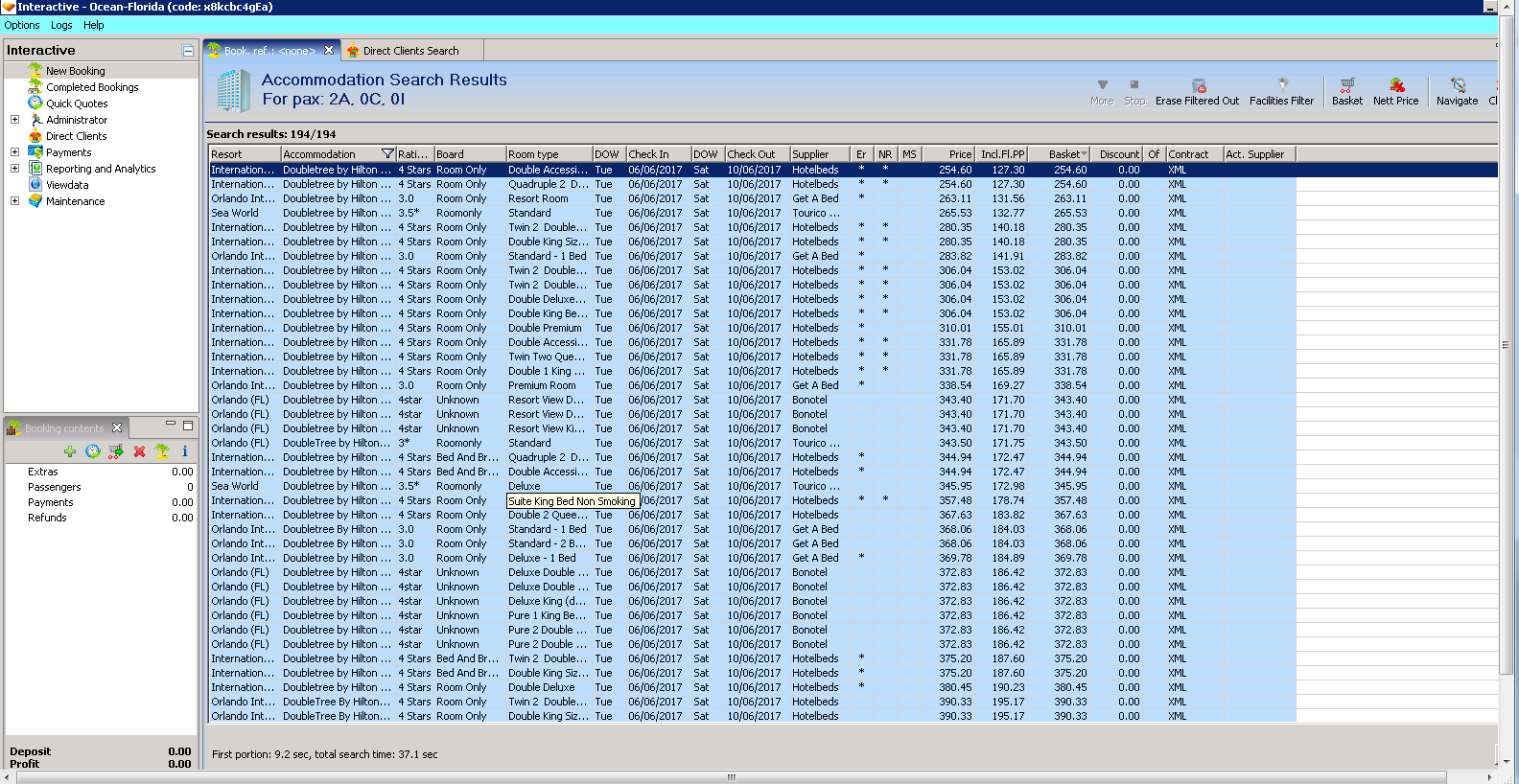Open Nett Price from the toolbar
This screenshot has width=1519, height=784.
[x=1395, y=86]
